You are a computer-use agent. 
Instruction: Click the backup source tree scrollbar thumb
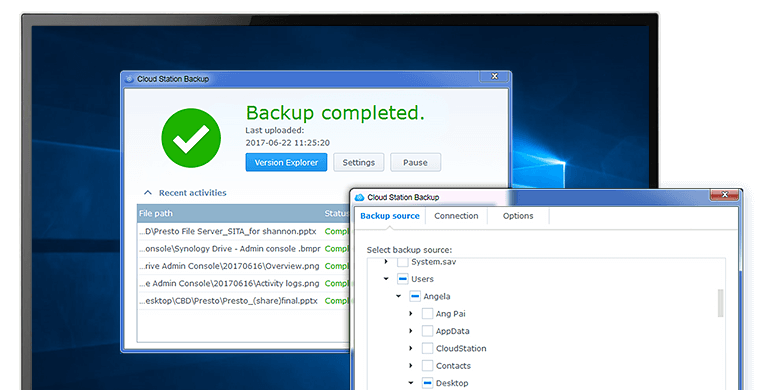[x=720, y=303]
